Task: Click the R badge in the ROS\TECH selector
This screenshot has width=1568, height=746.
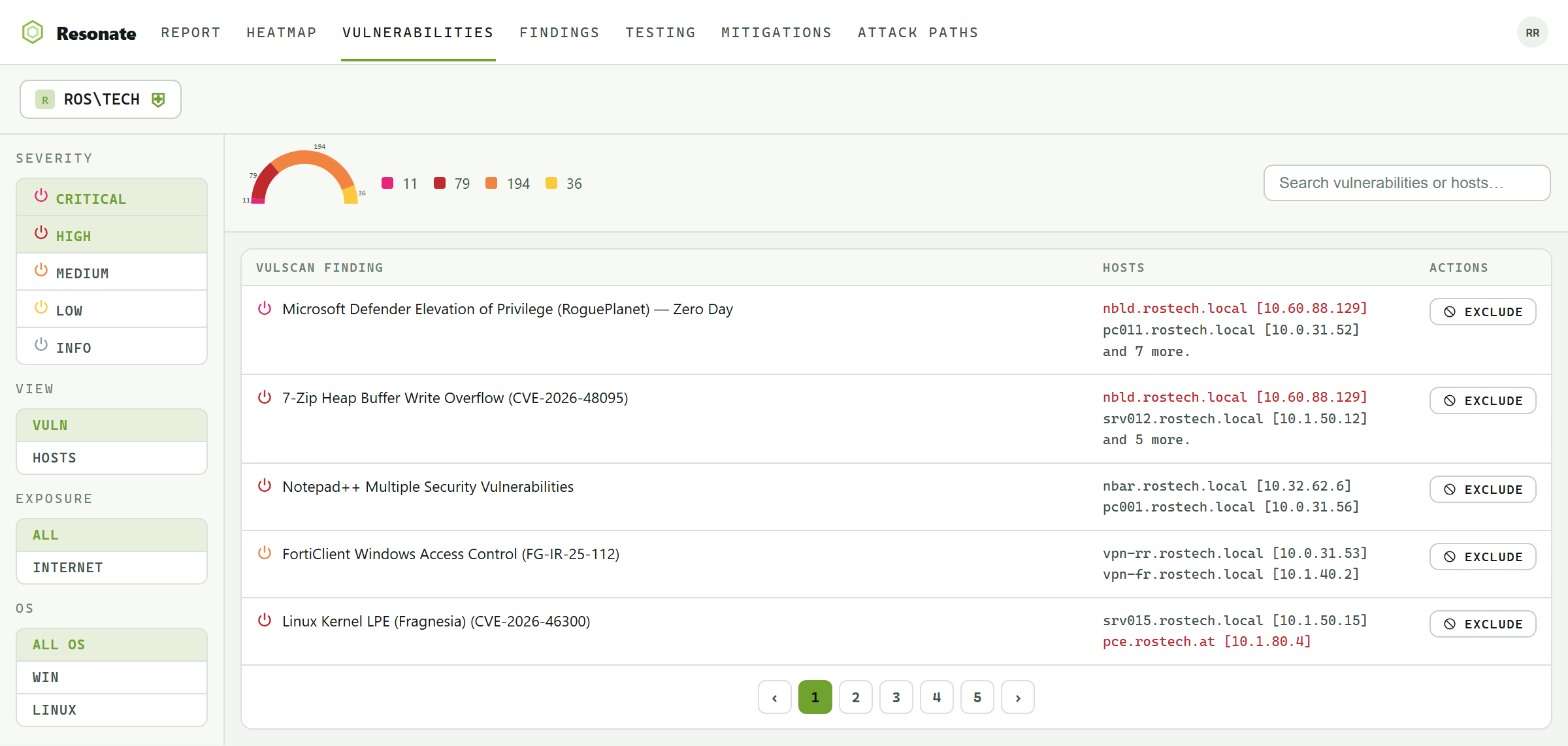Action: coord(45,99)
